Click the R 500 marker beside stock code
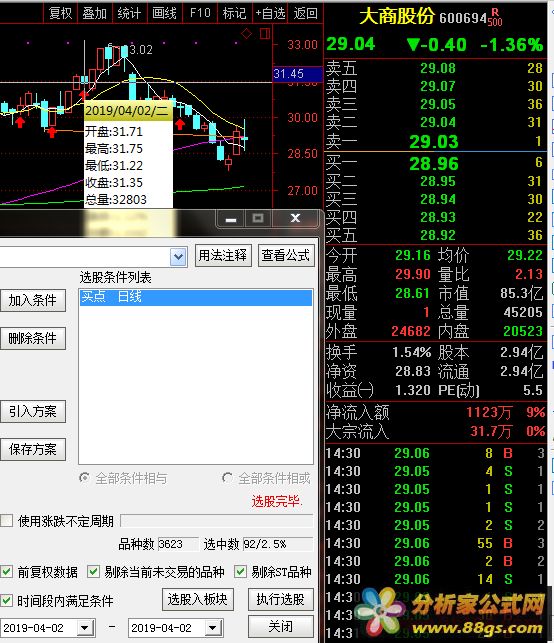This screenshot has width=554, height=643. [x=495, y=18]
